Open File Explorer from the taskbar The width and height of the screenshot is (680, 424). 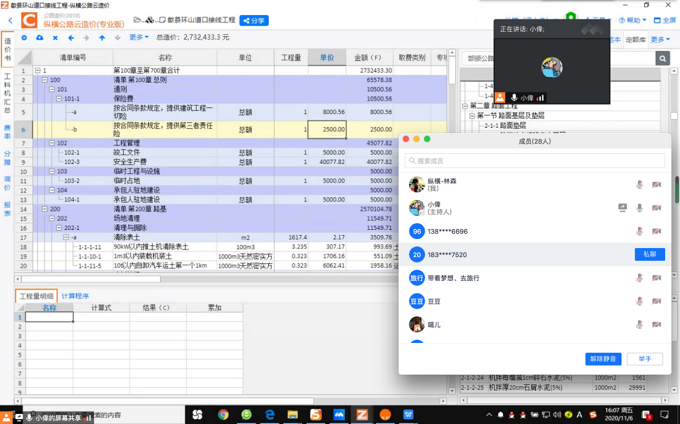(x=293, y=415)
